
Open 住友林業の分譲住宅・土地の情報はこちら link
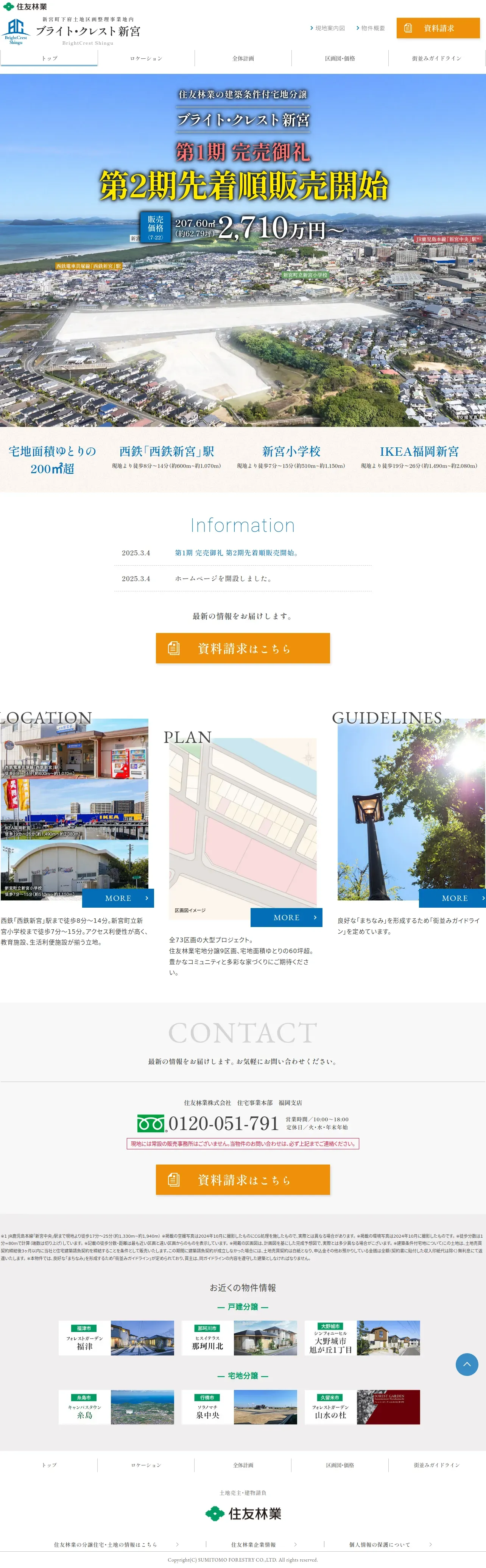105,1544
